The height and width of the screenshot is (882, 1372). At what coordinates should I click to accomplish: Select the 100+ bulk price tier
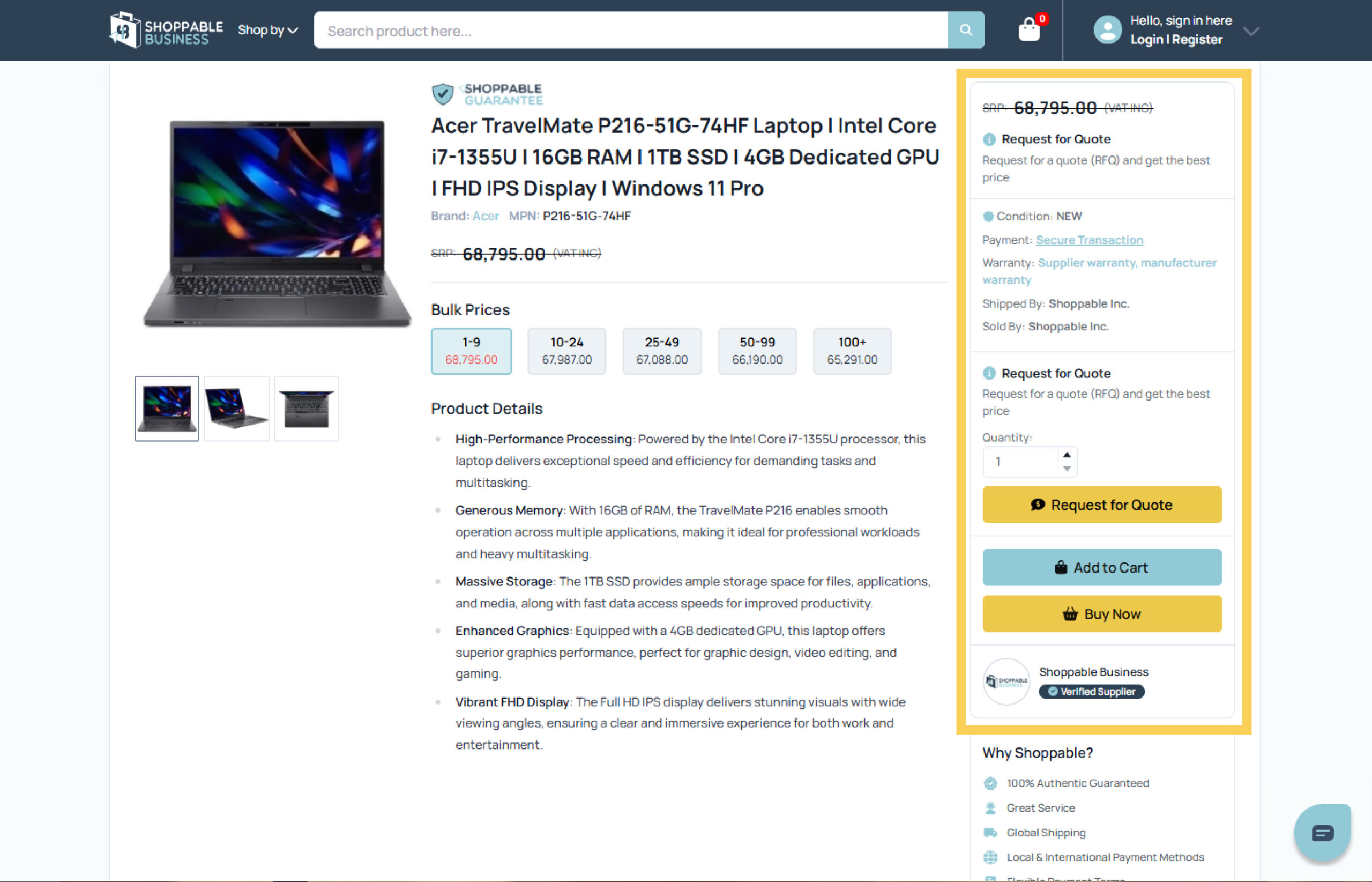[x=852, y=351]
